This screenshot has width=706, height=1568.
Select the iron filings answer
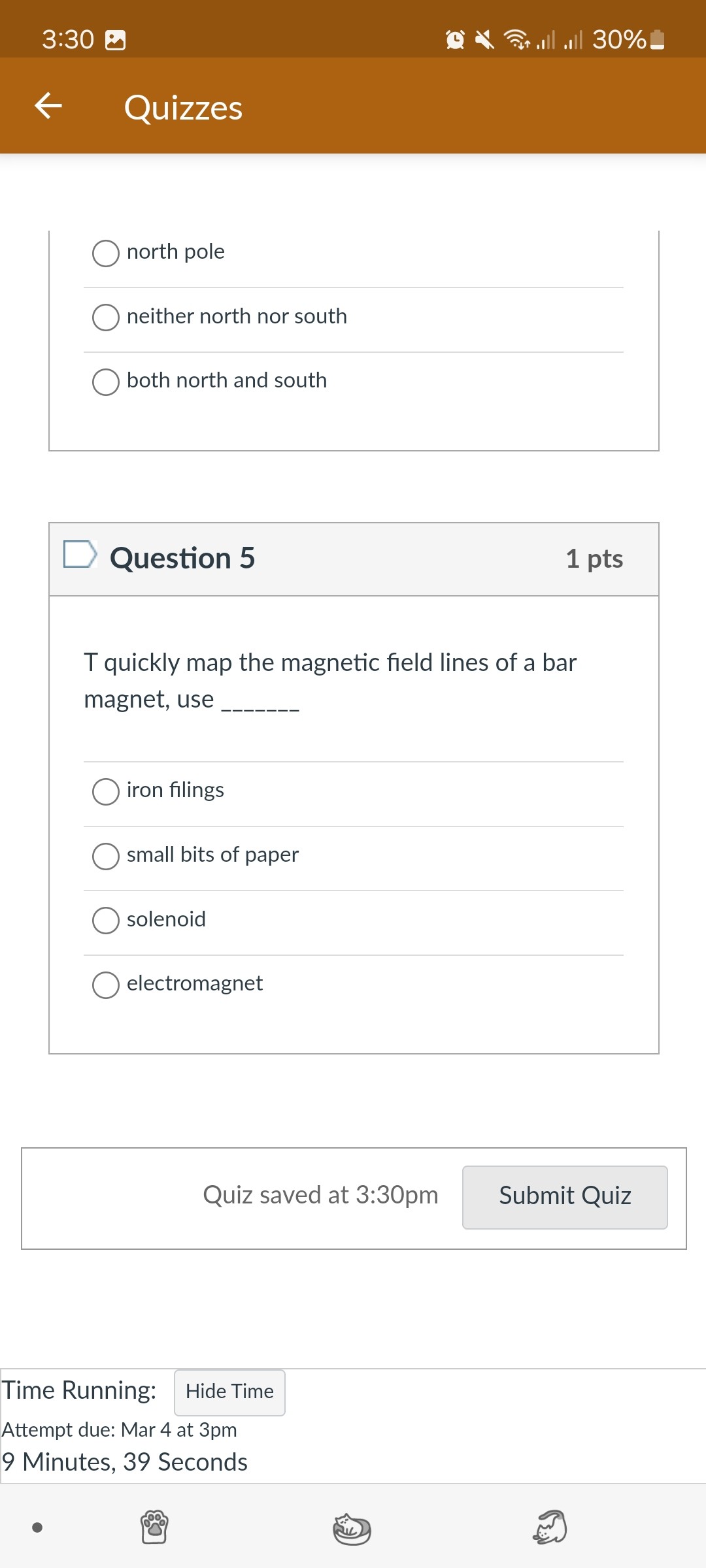106,792
